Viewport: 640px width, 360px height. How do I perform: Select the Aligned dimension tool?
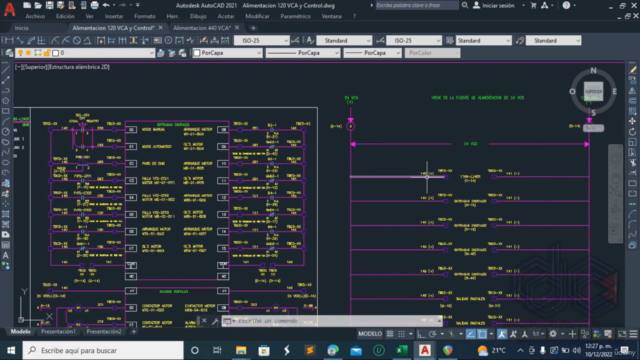[x=20, y=40]
